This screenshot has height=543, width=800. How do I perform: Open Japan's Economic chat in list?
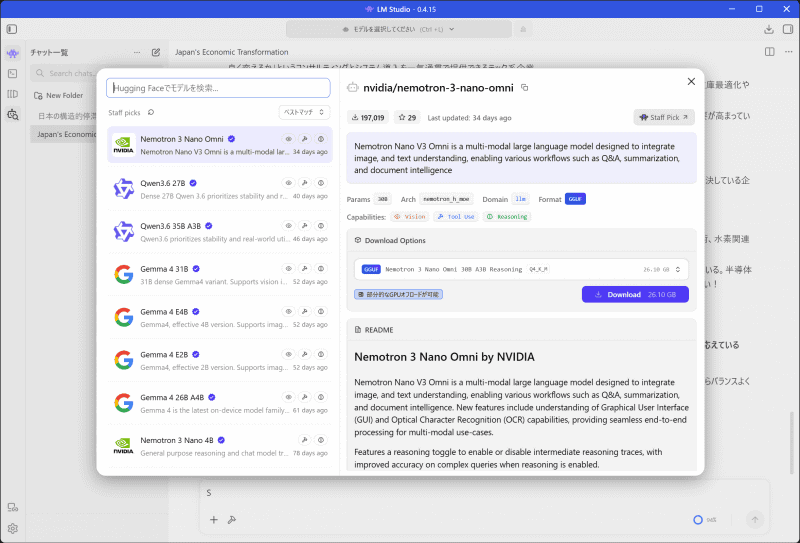(x=64, y=134)
